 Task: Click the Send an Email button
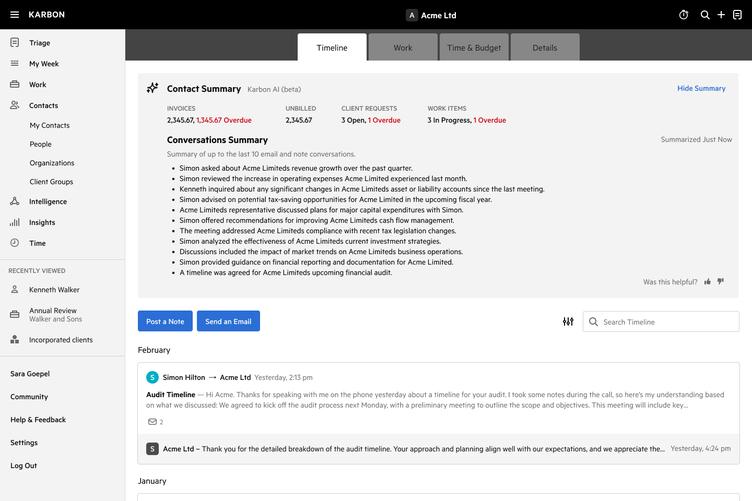click(x=228, y=321)
